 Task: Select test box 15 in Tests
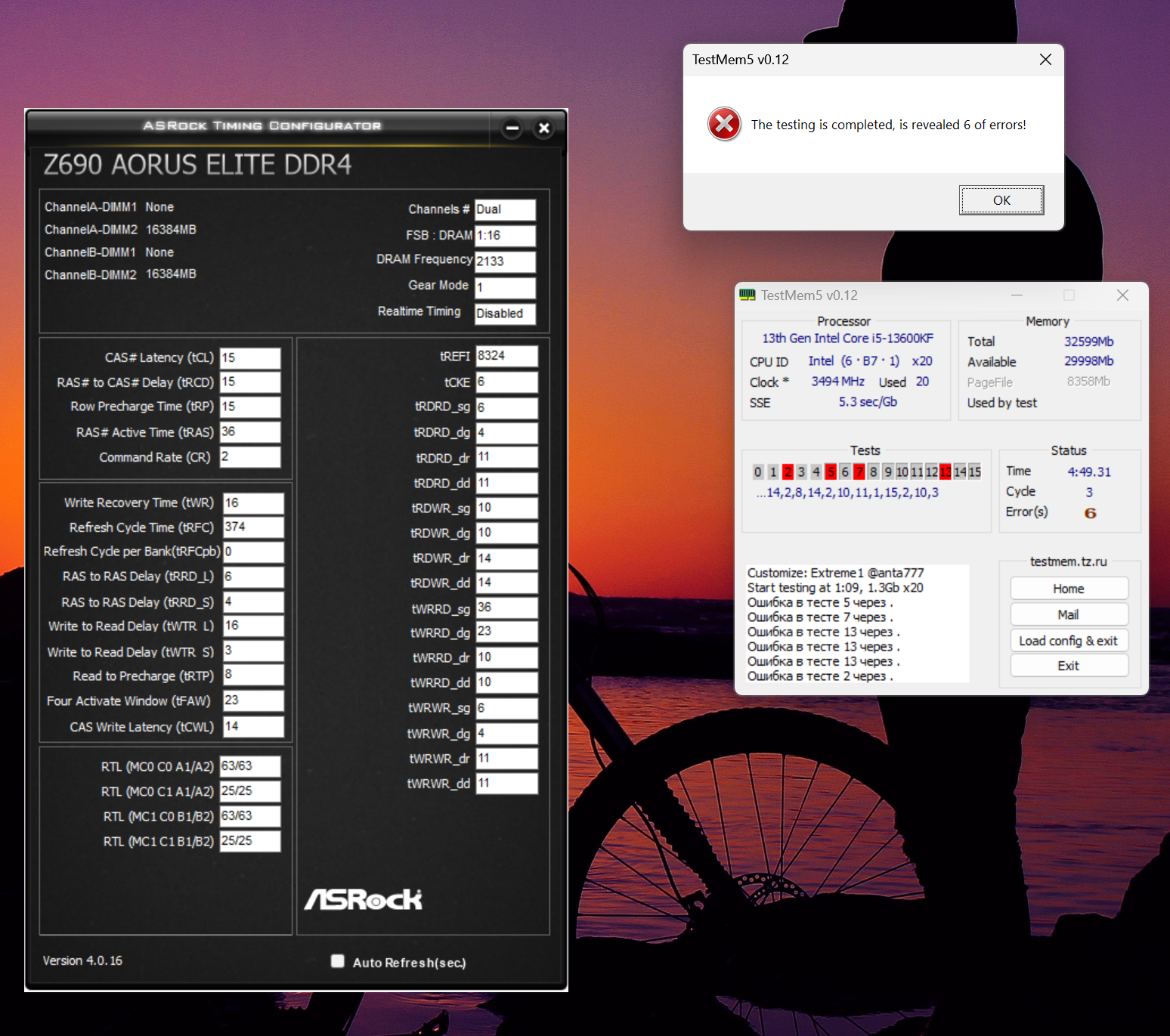975,472
